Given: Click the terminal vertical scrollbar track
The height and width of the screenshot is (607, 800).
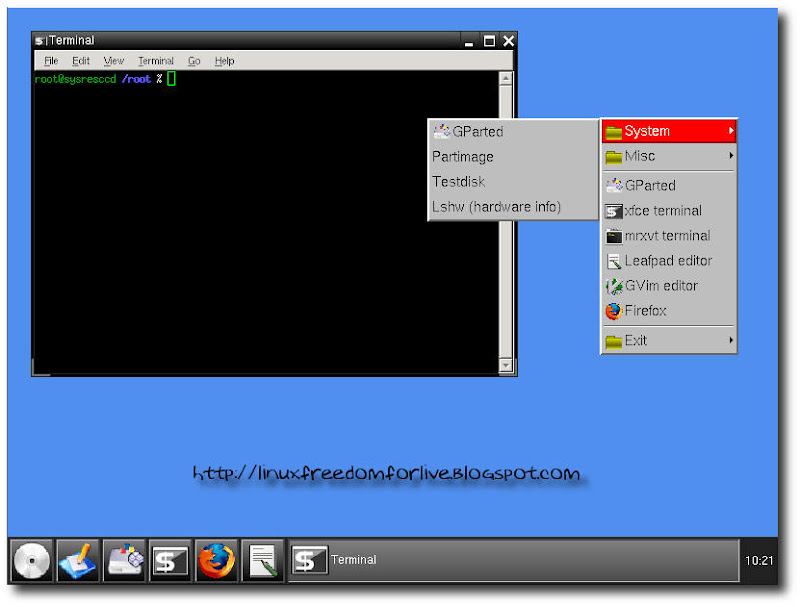Looking at the screenshot, I should 505,222.
